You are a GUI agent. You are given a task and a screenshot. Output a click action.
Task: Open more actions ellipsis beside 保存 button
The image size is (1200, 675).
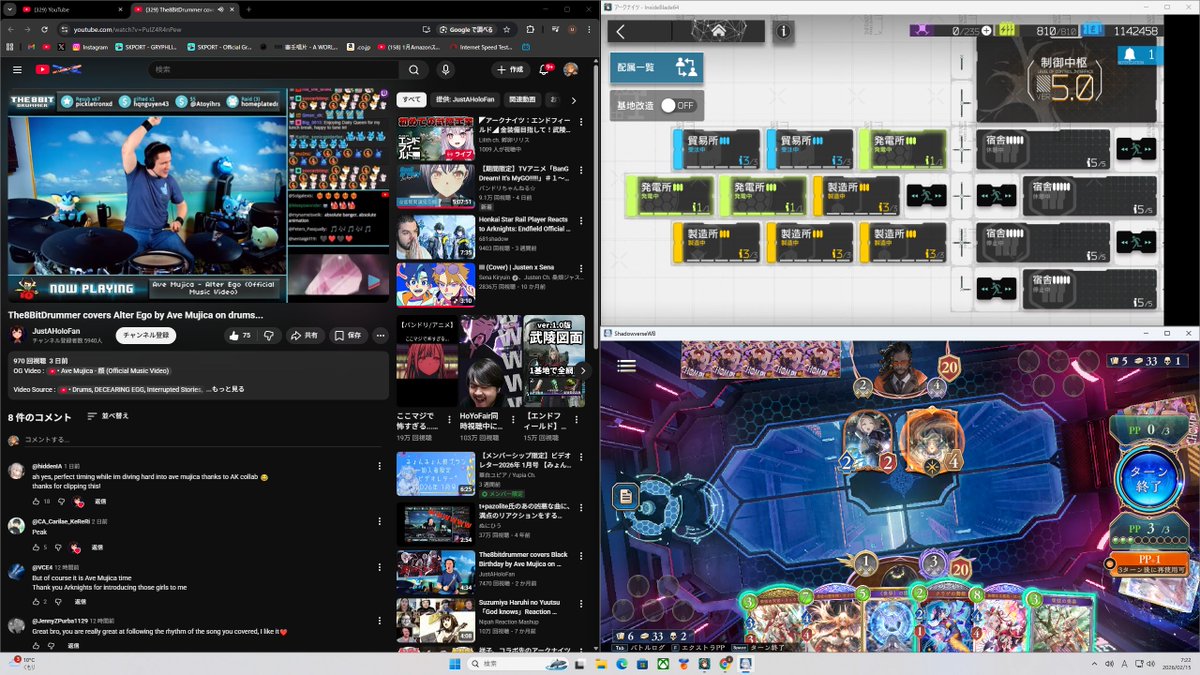click(x=381, y=336)
